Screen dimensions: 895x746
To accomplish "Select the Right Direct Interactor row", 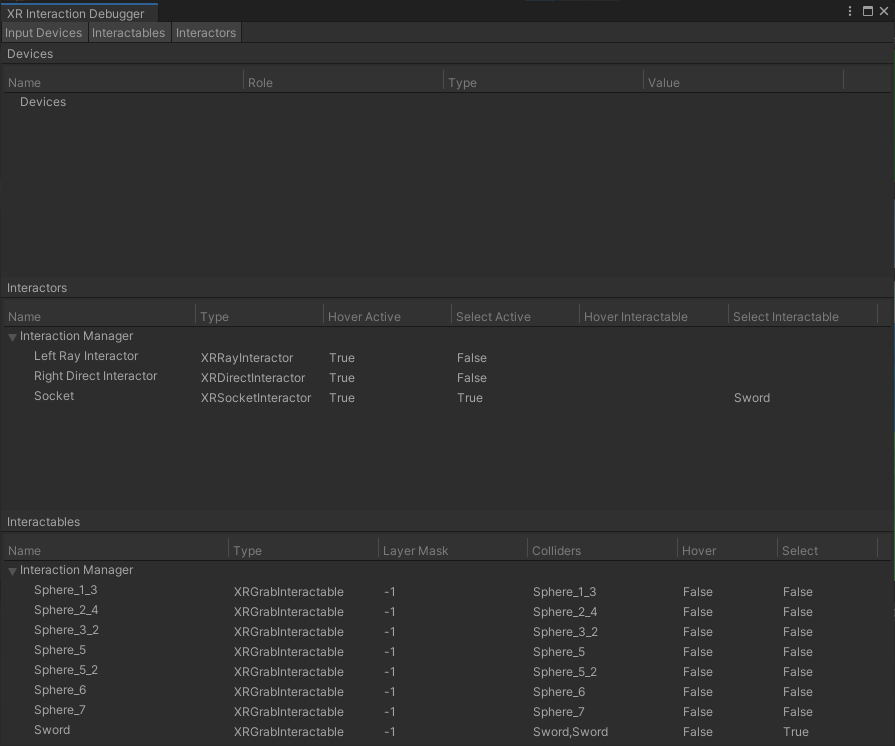I will (x=95, y=377).
